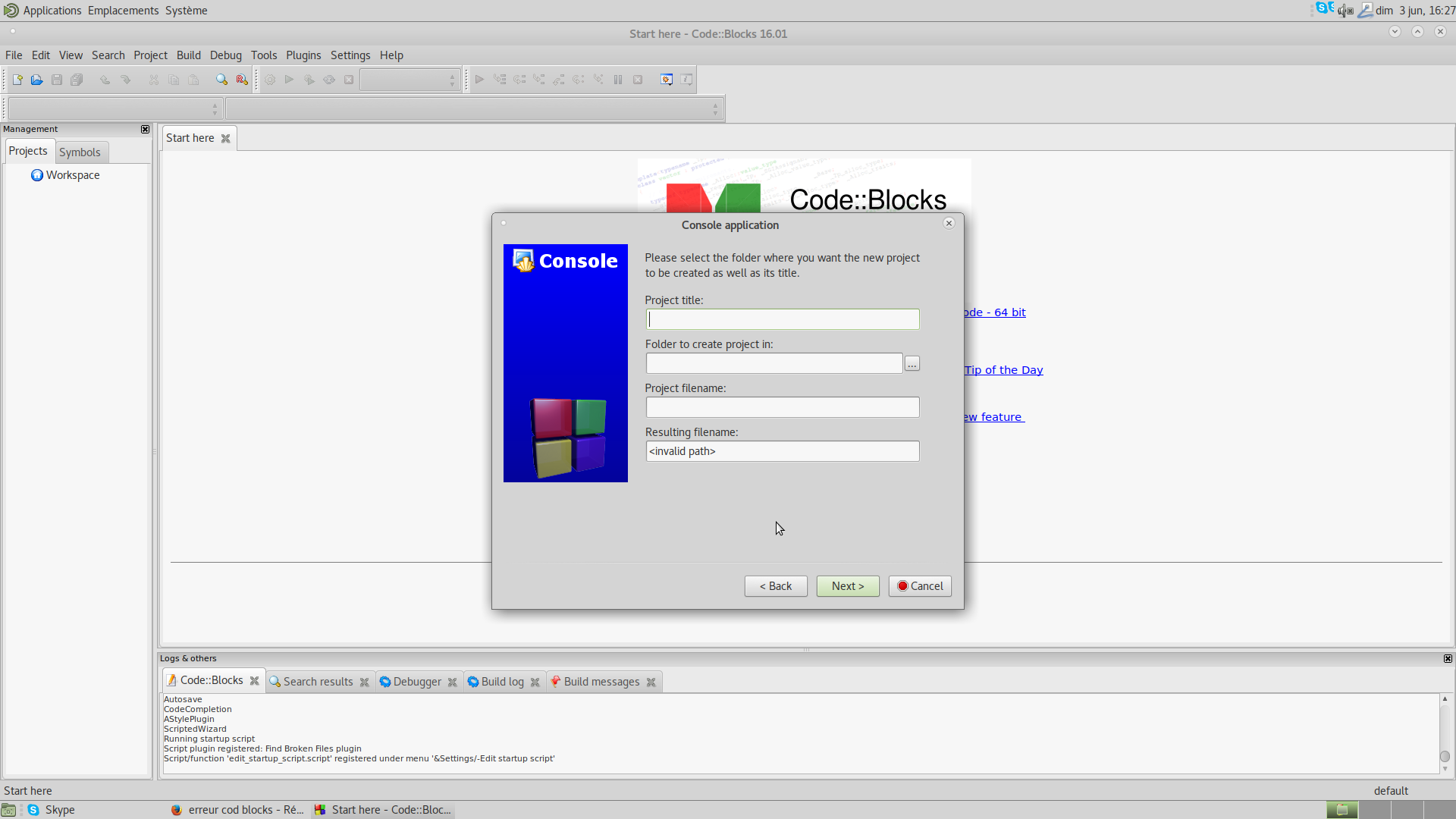The width and height of the screenshot is (1456, 819).
Task: Click the Debug/Continue play icon
Action: (x=480, y=80)
